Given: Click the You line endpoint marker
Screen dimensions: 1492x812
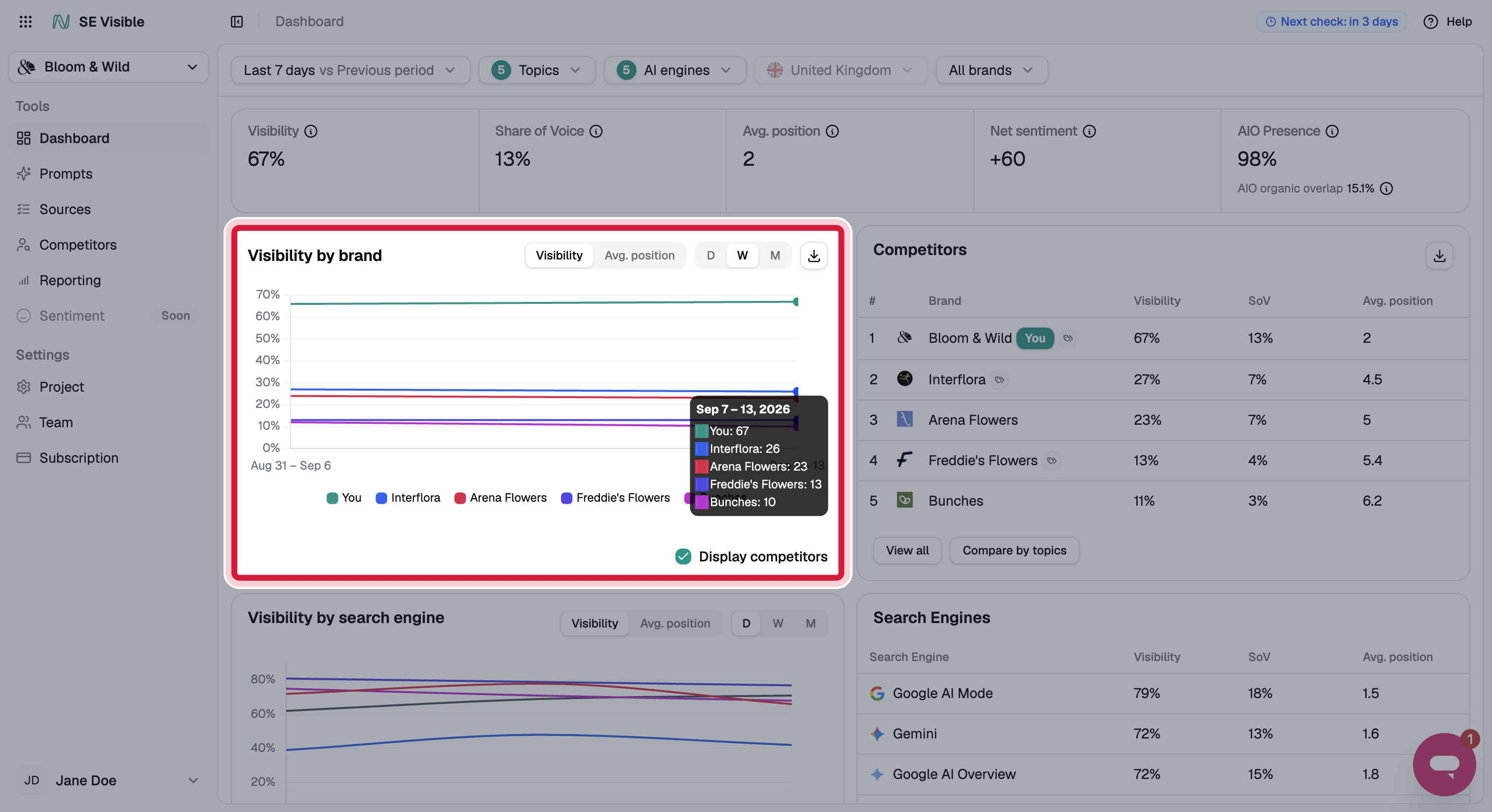Looking at the screenshot, I should point(796,302).
